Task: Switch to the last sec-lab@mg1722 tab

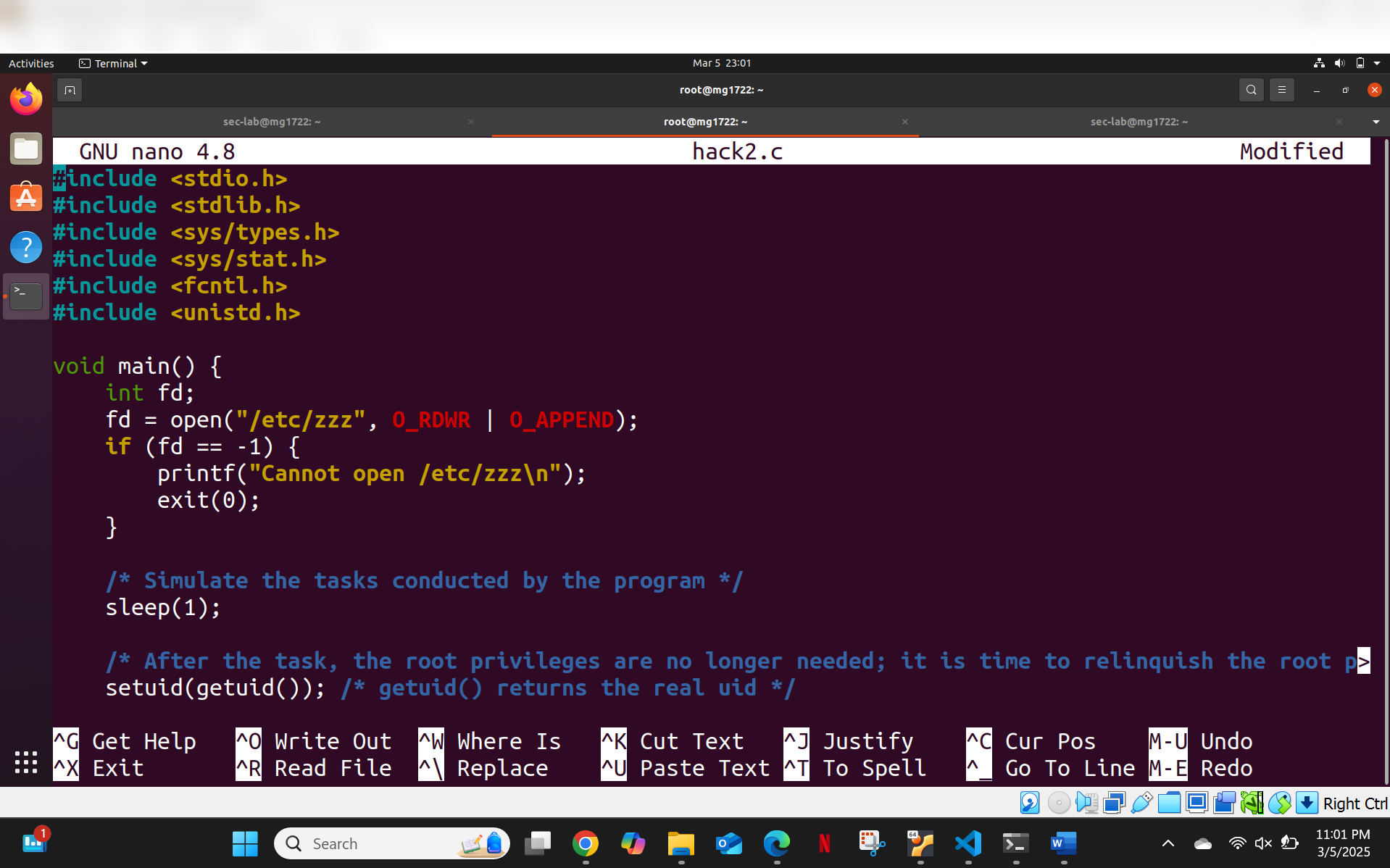Action: click(1139, 122)
